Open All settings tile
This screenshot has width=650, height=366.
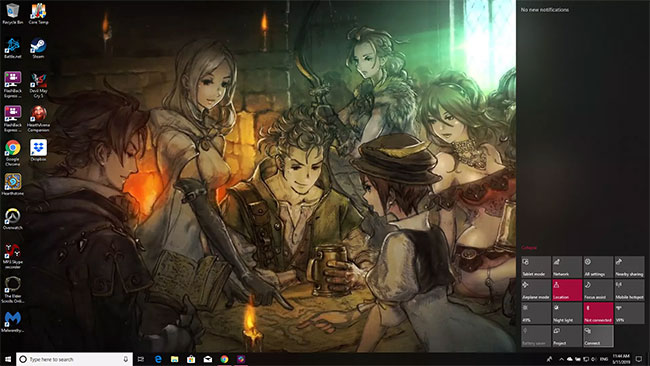point(598,267)
